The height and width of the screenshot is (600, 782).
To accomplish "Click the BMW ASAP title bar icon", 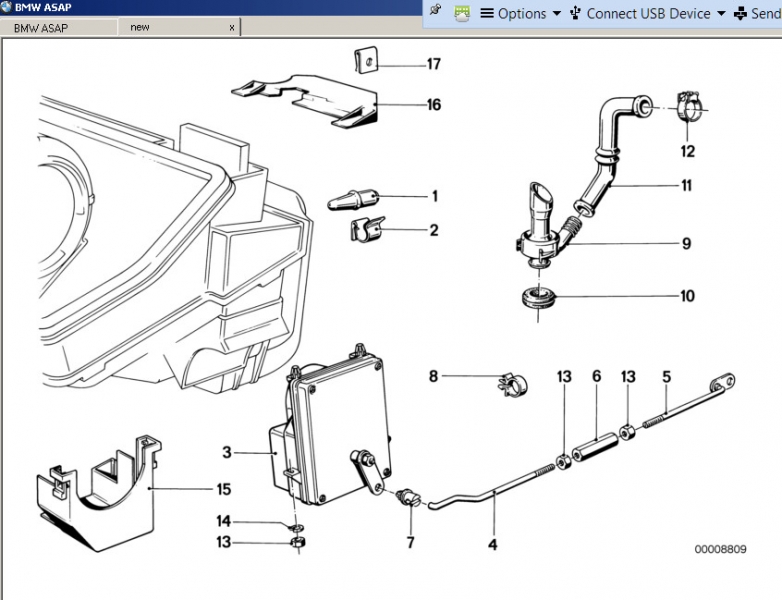I will [7, 7].
